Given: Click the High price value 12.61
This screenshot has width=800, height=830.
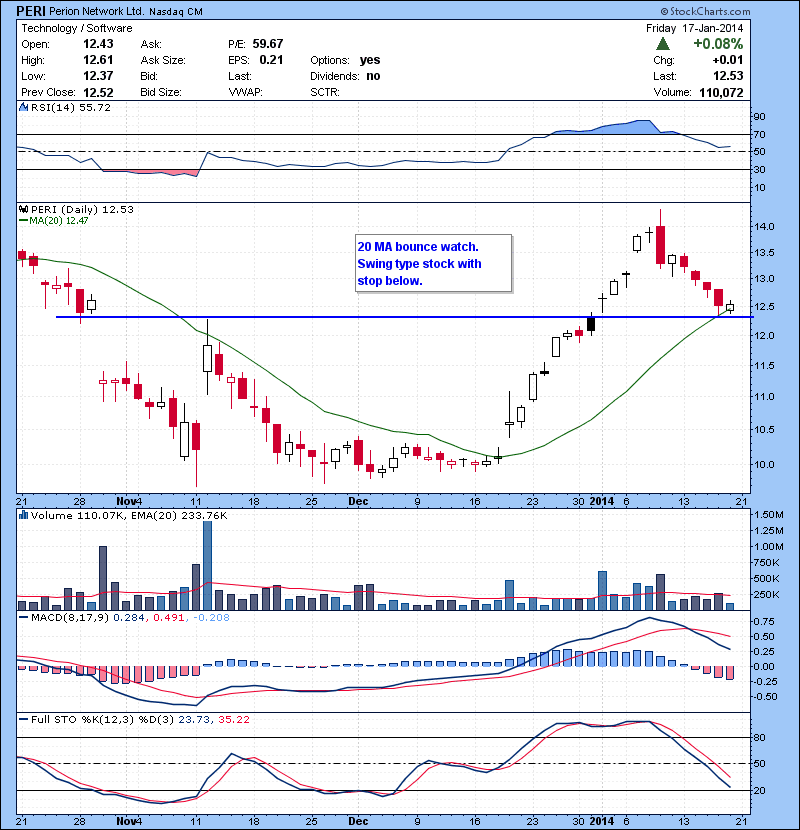Looking at the screenshot, I should pyautogui.click(x=98, y=60).
